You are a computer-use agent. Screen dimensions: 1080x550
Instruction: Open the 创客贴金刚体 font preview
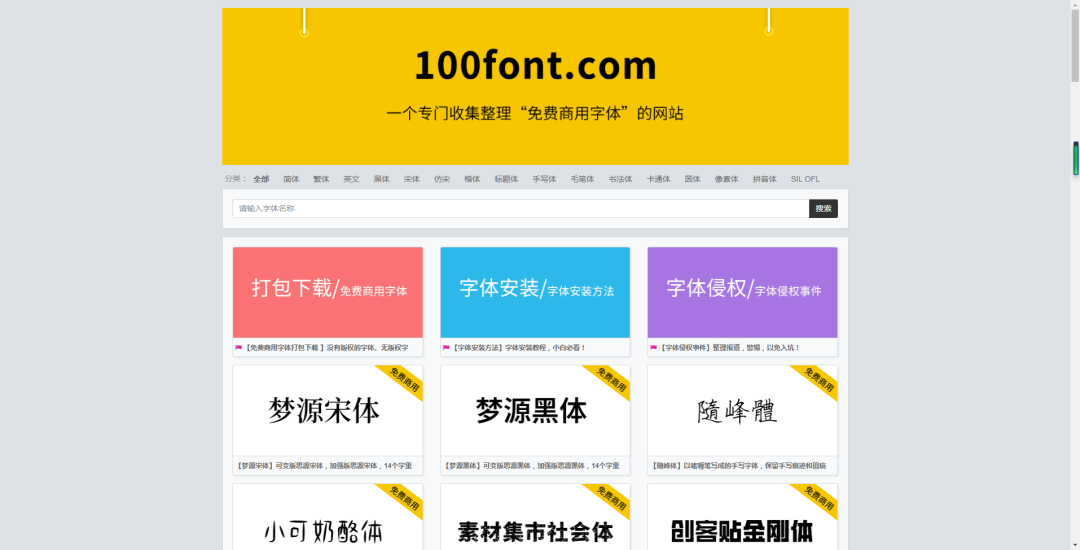click(742, 517)
